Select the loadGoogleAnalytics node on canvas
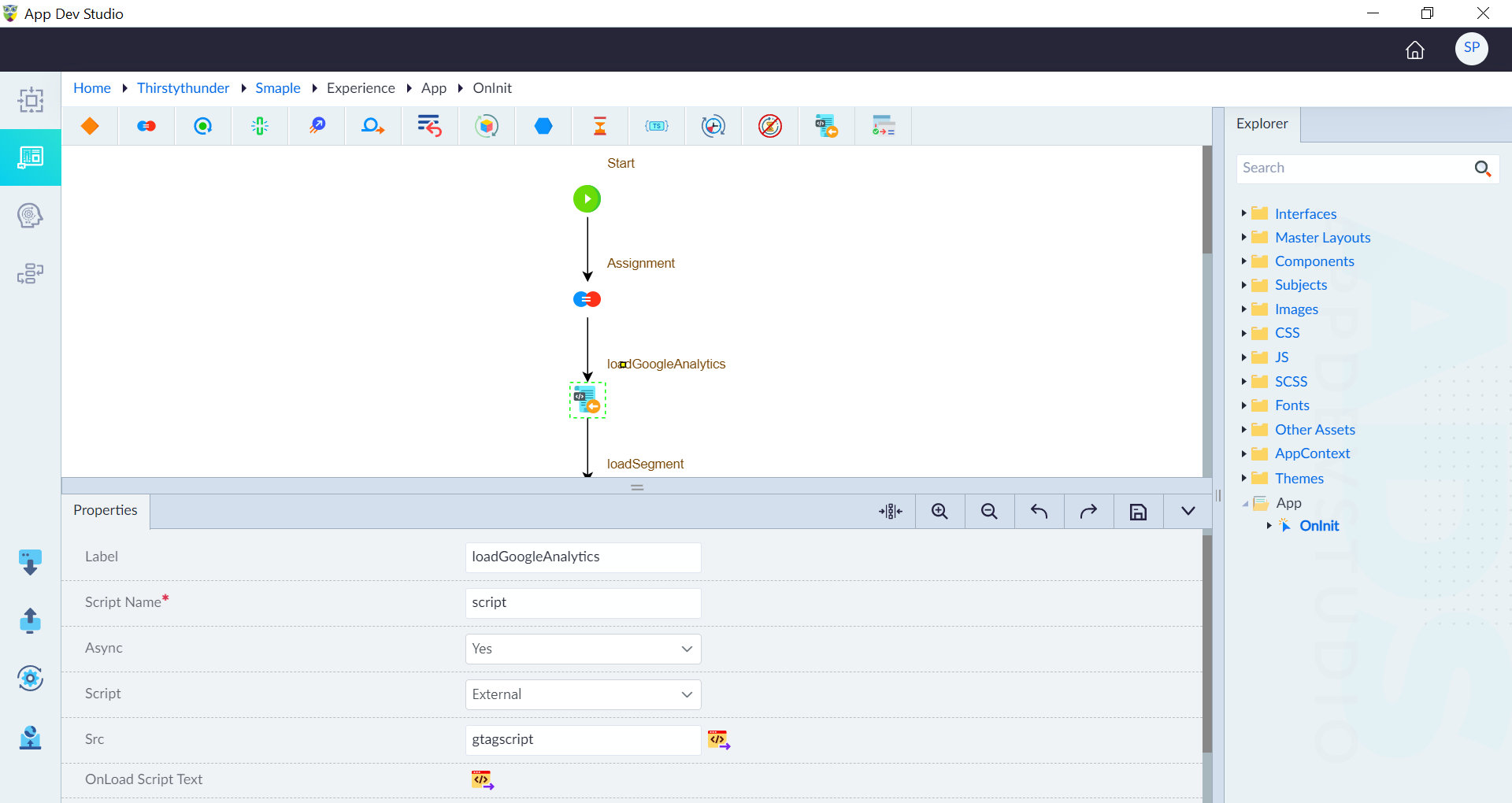Screen dimensions: 1512x803 click(587, 400)
